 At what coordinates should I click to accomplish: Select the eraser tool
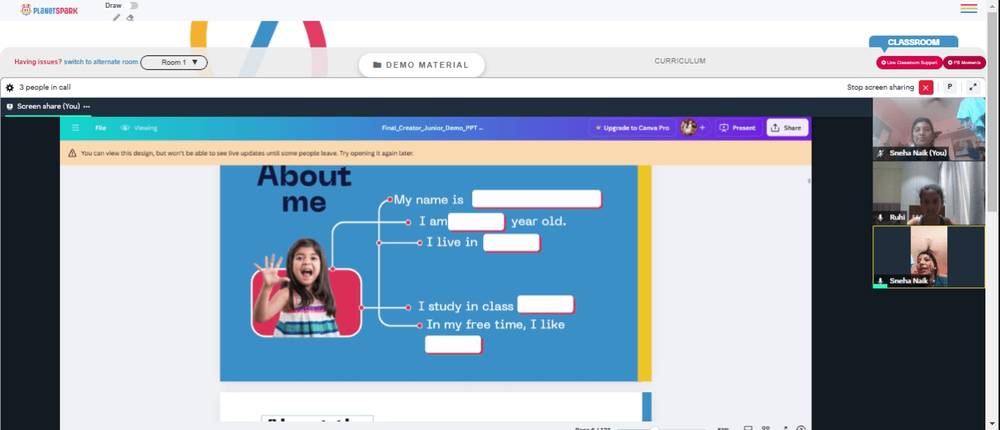point(130,17)
